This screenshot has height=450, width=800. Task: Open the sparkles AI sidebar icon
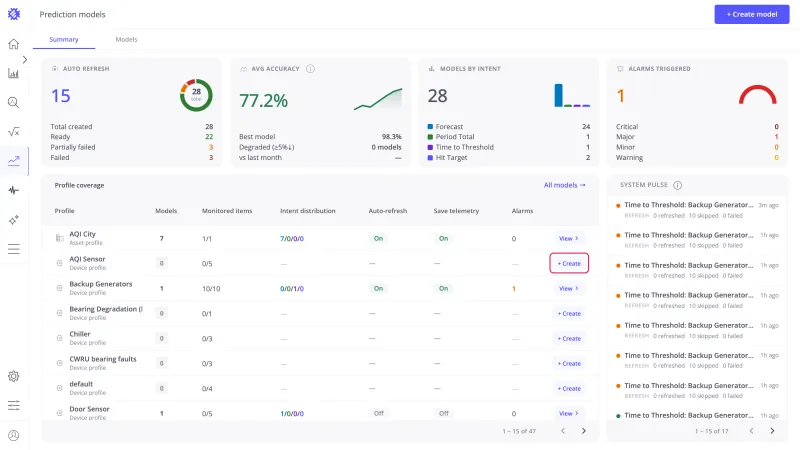pyautogui.click(x=14, y=220)
